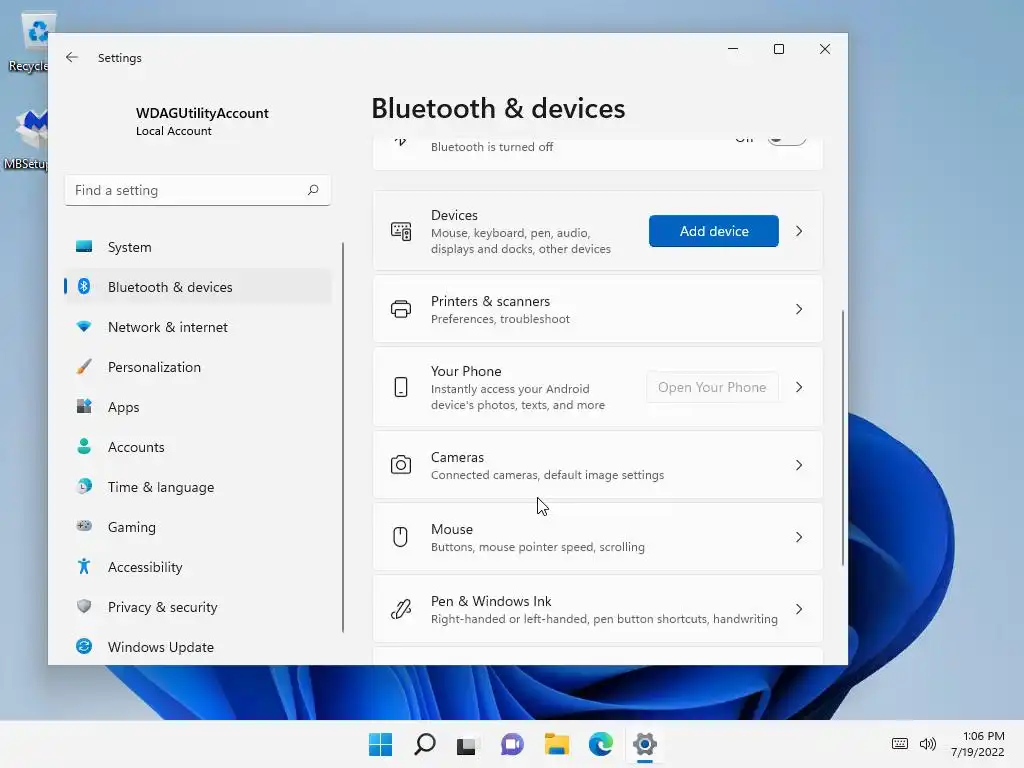Screen dimensions: 1024x768
Task: Maximize the Settings window
Action: pyautogui.click(x=778, y=49)
